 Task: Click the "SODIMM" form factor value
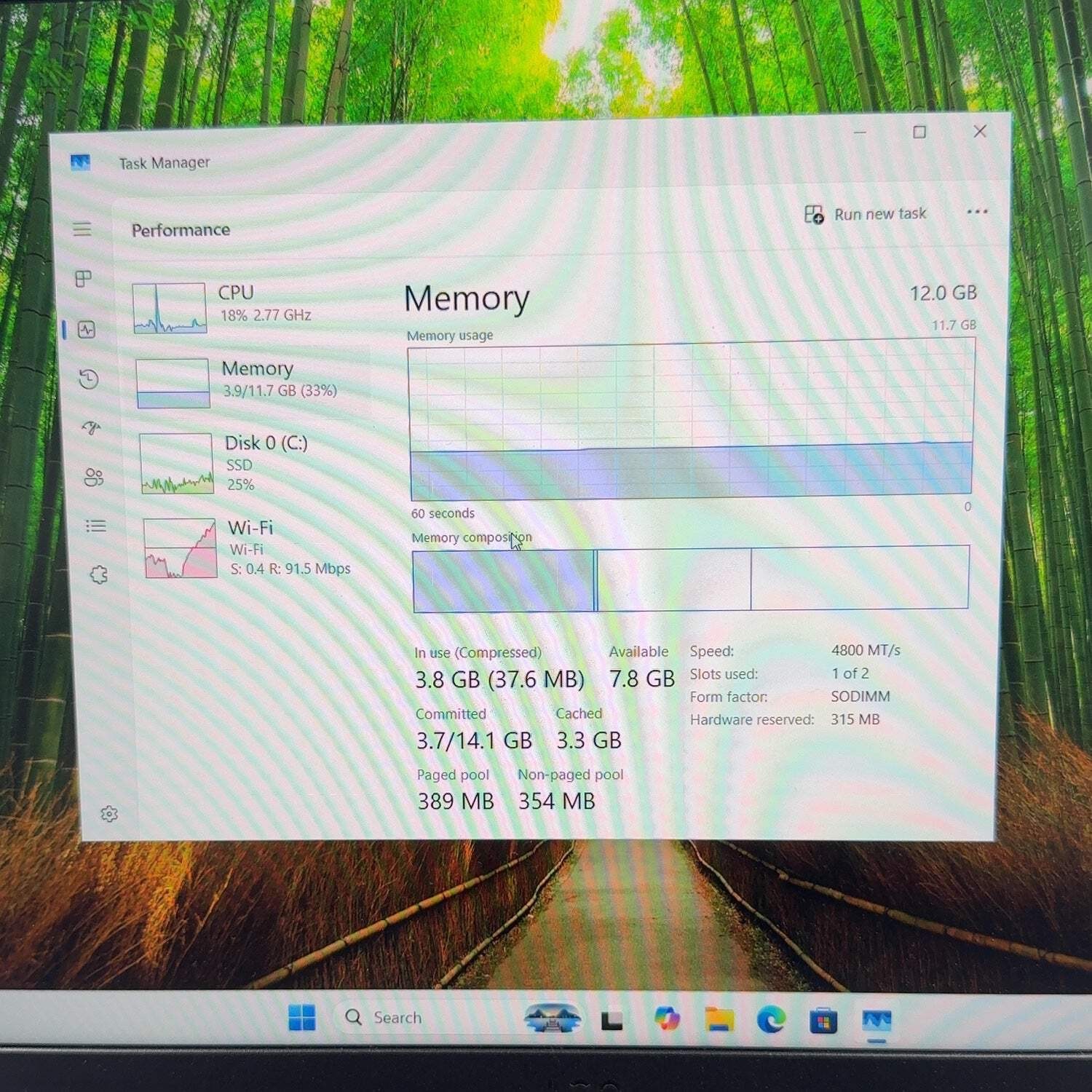[860, 697]
